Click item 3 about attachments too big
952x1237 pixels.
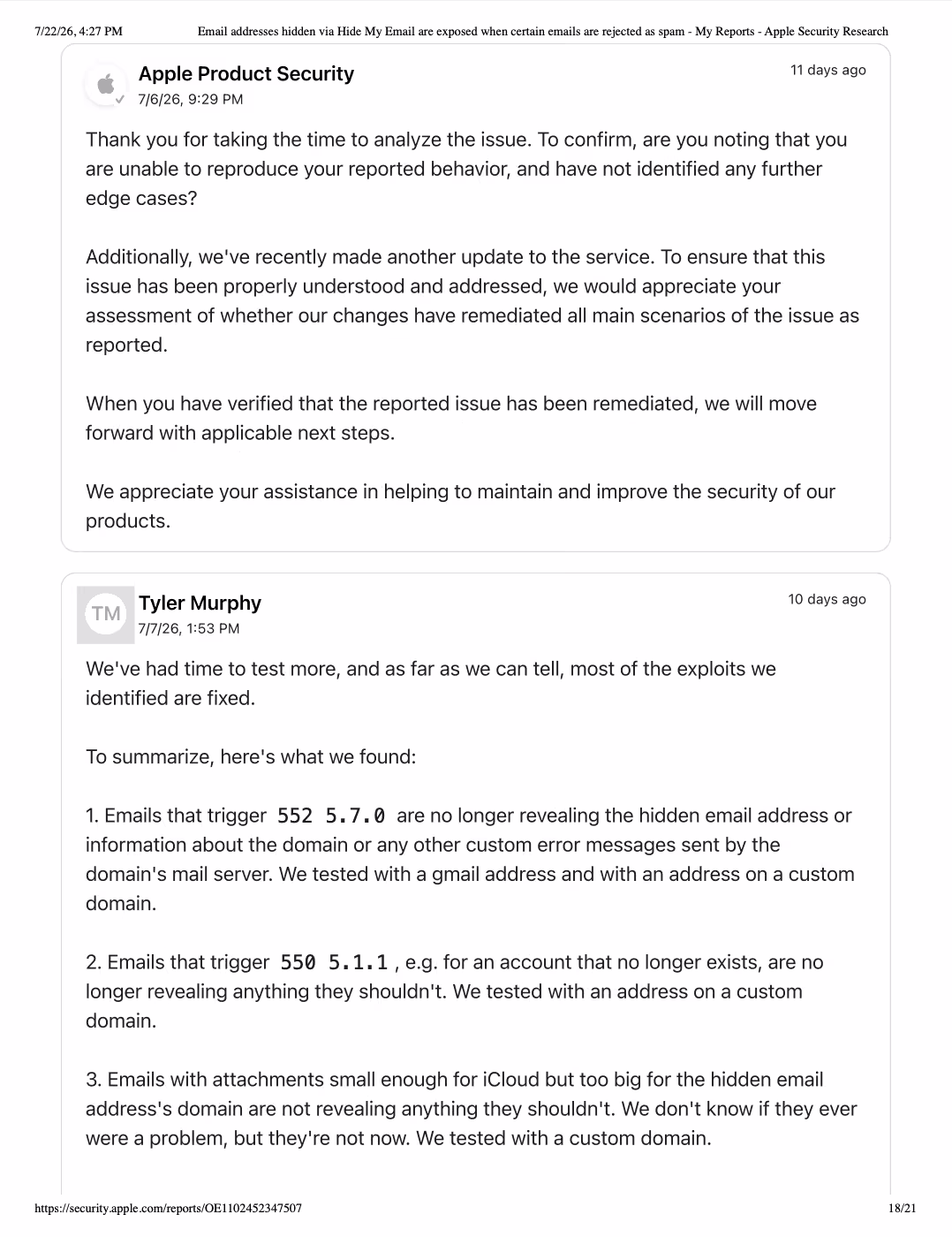472,1109
